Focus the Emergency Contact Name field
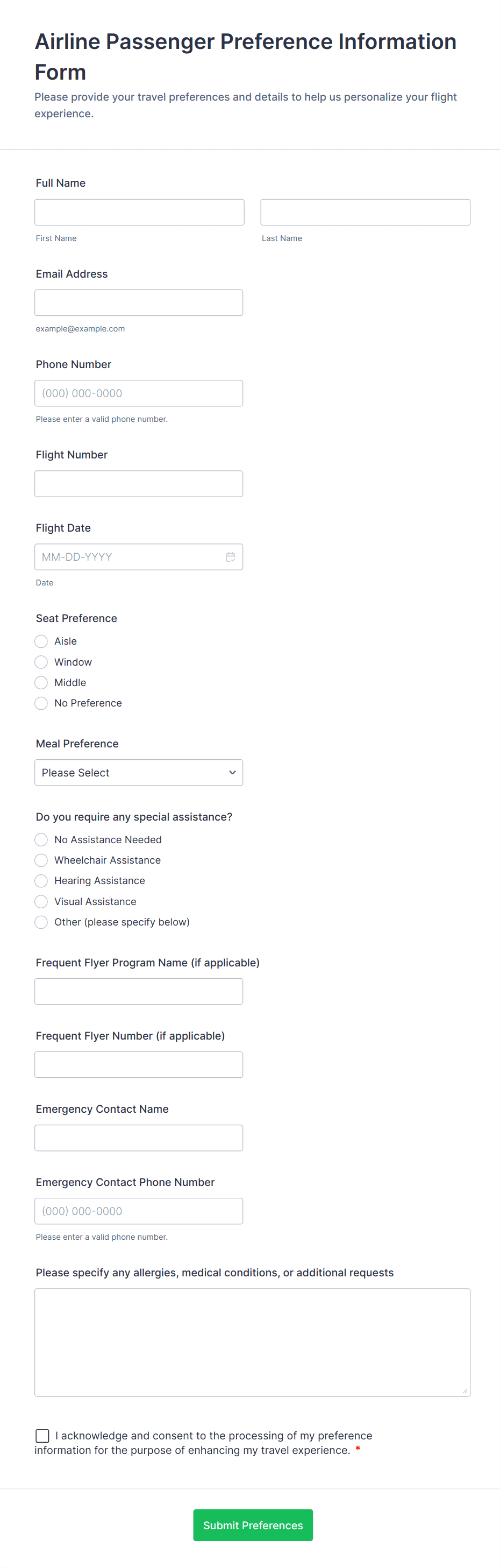This screenshot has height=1568, width=500. 139,1137
